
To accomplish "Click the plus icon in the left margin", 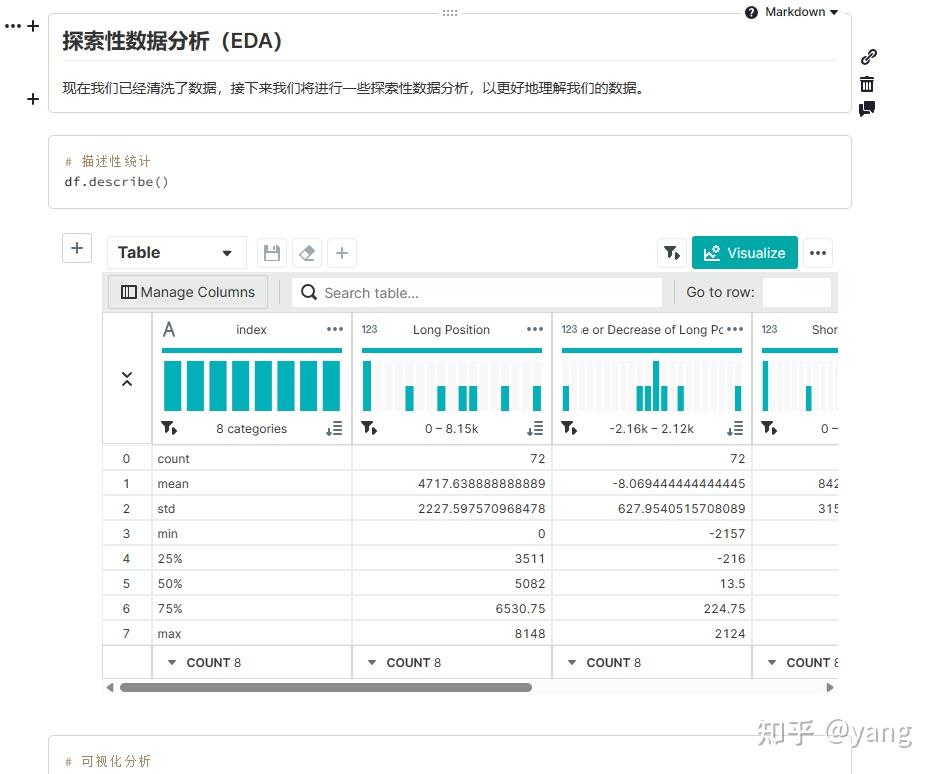I will [x=32, y=99].
